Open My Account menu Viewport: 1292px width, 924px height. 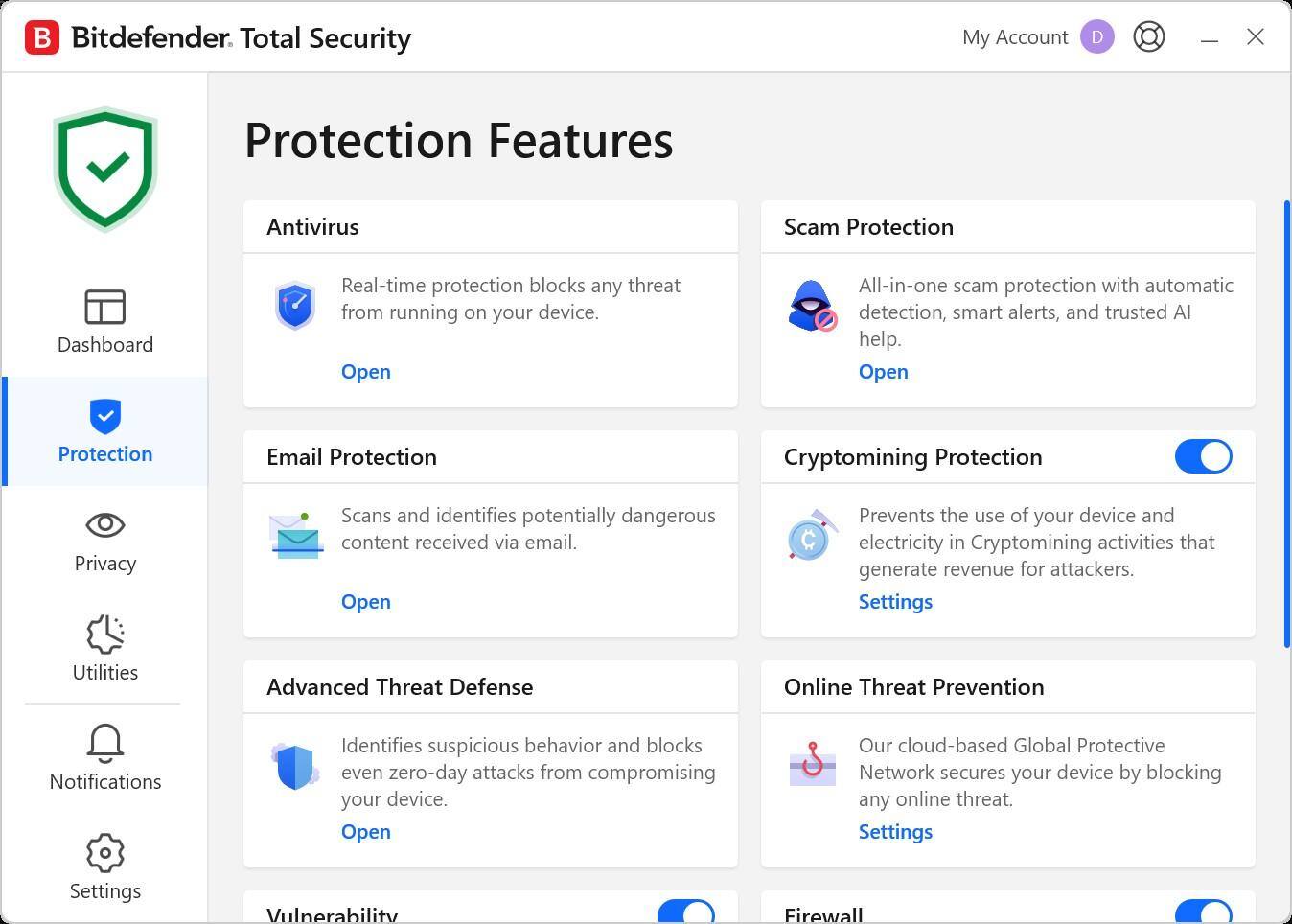(x=1015, y=36)
